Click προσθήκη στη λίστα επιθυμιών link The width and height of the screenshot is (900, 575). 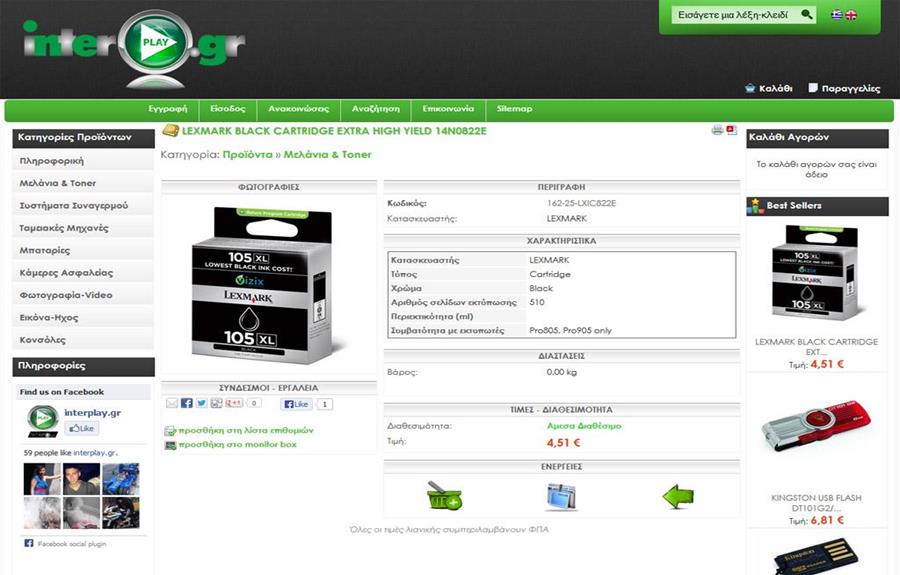[246, 430]
